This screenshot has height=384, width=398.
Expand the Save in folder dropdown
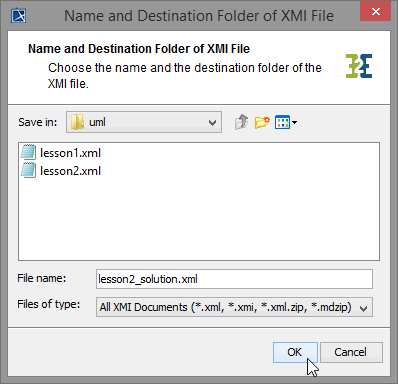click(x=212, y=123)
